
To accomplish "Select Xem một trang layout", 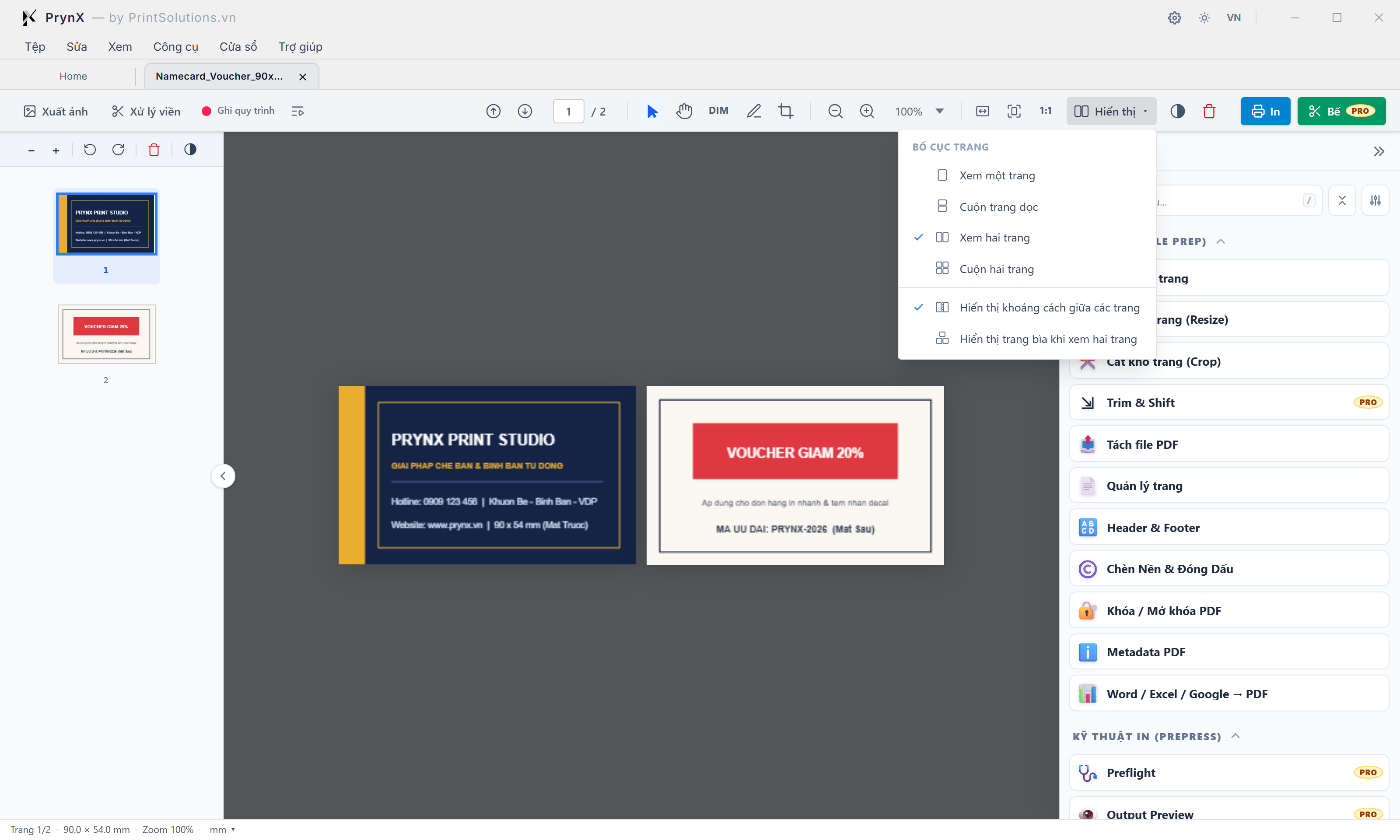I will [1026, 175].
